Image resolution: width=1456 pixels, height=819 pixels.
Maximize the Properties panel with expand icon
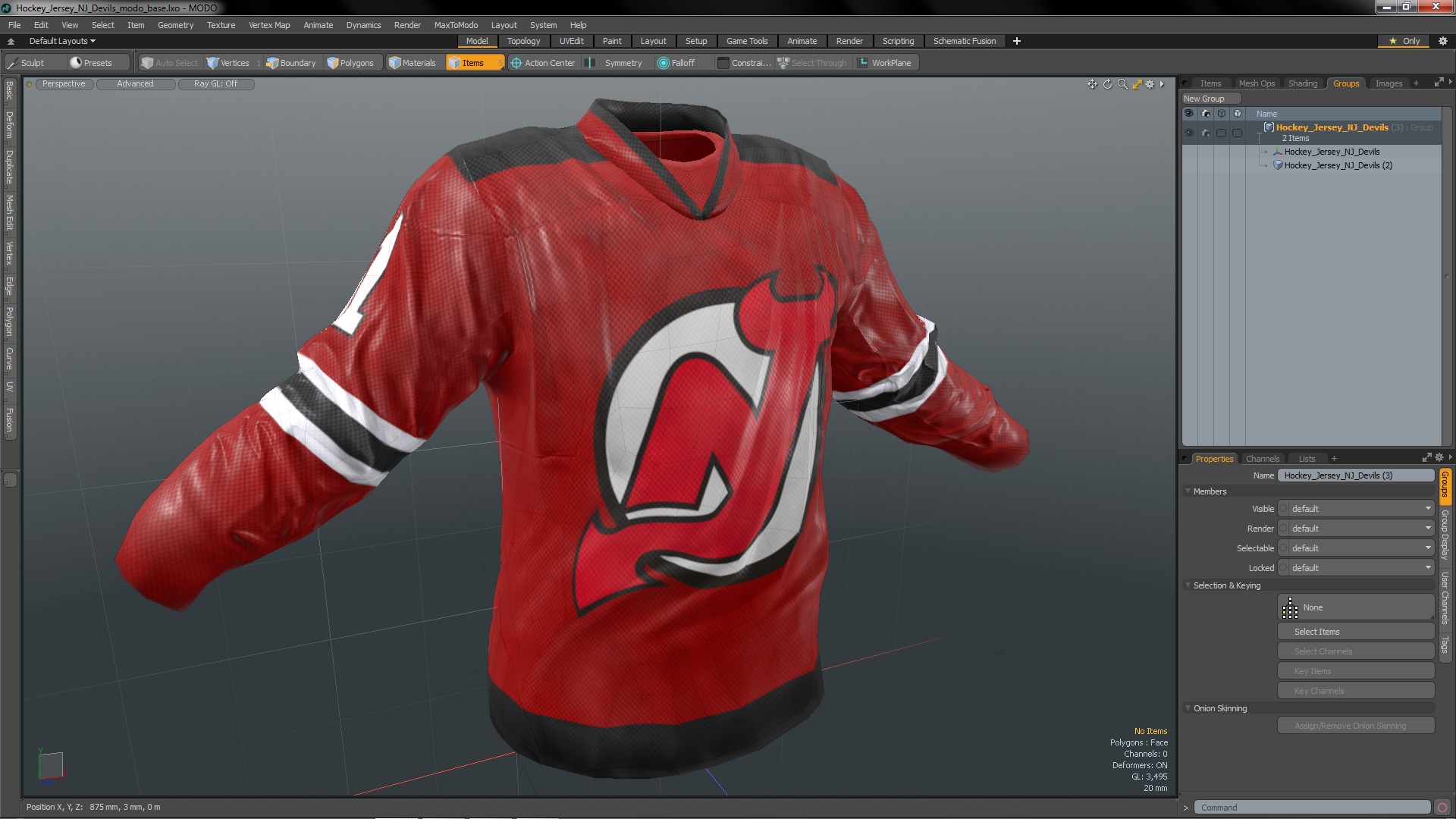[1426, 458]
